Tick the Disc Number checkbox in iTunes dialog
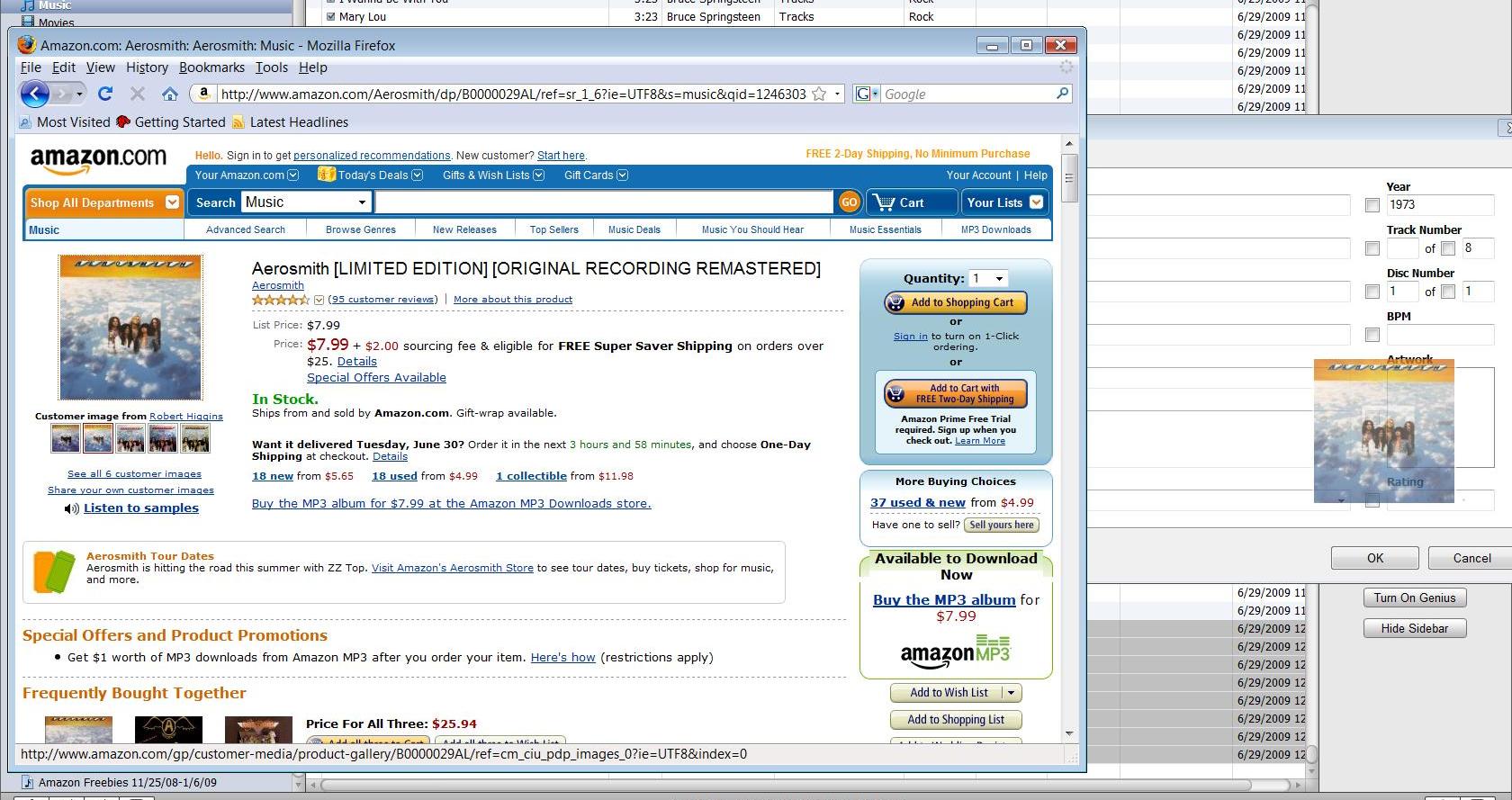This screenshot has width=1512, height=800. click(1372, 292)
